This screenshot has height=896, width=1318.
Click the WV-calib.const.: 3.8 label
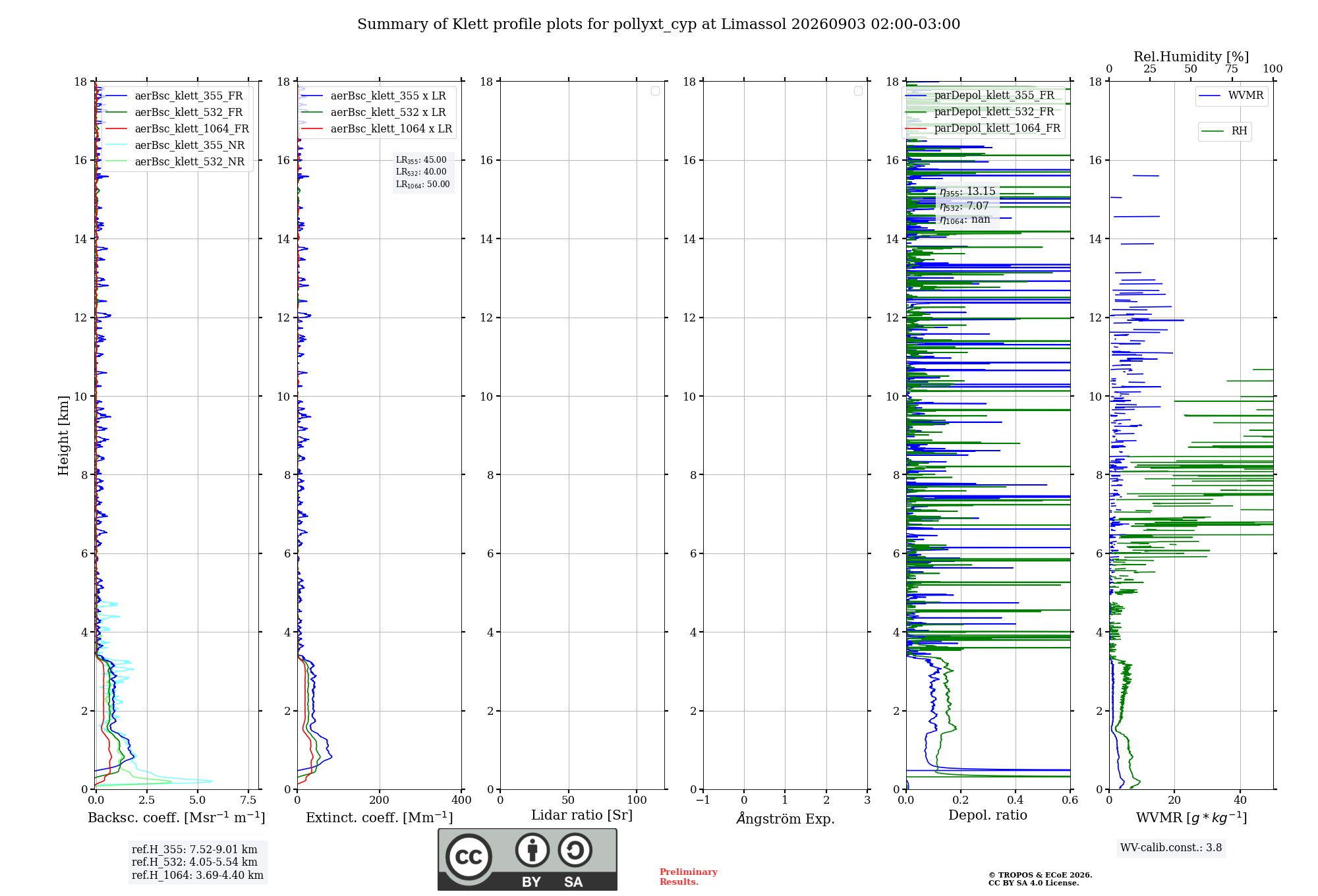tap(1171, 848)
